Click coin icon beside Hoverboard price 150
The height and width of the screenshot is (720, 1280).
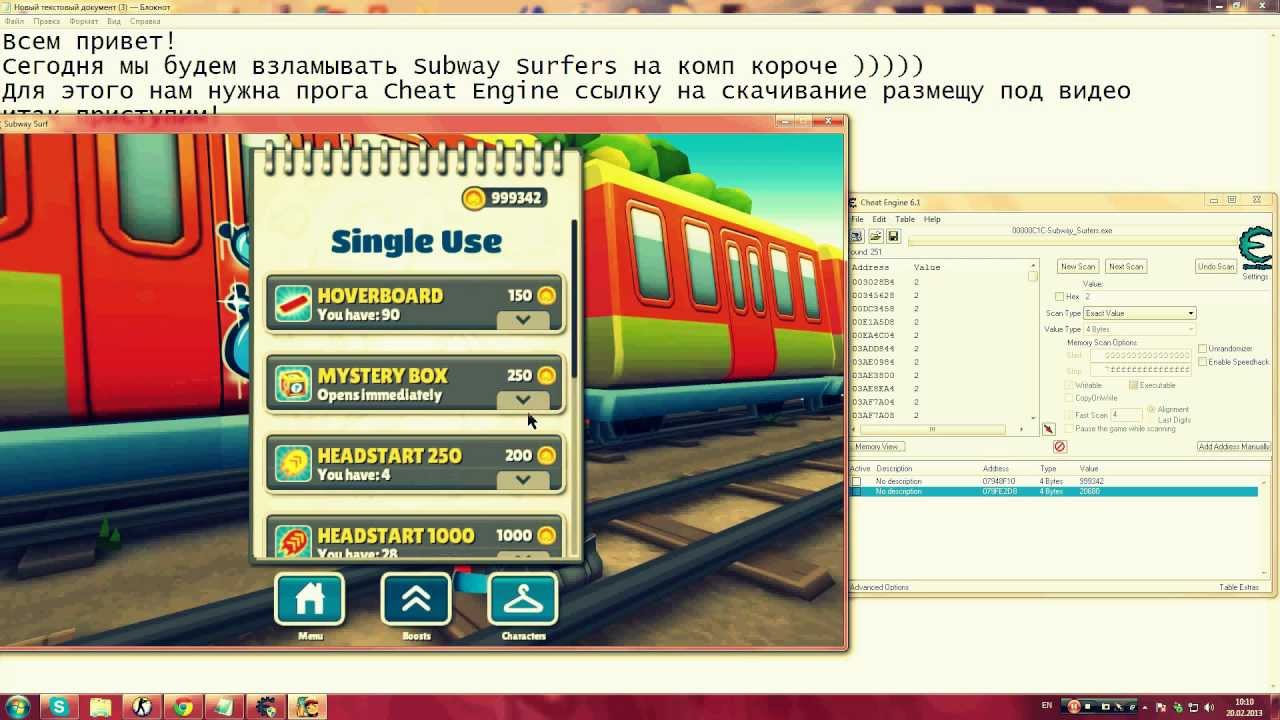(546, 296)
